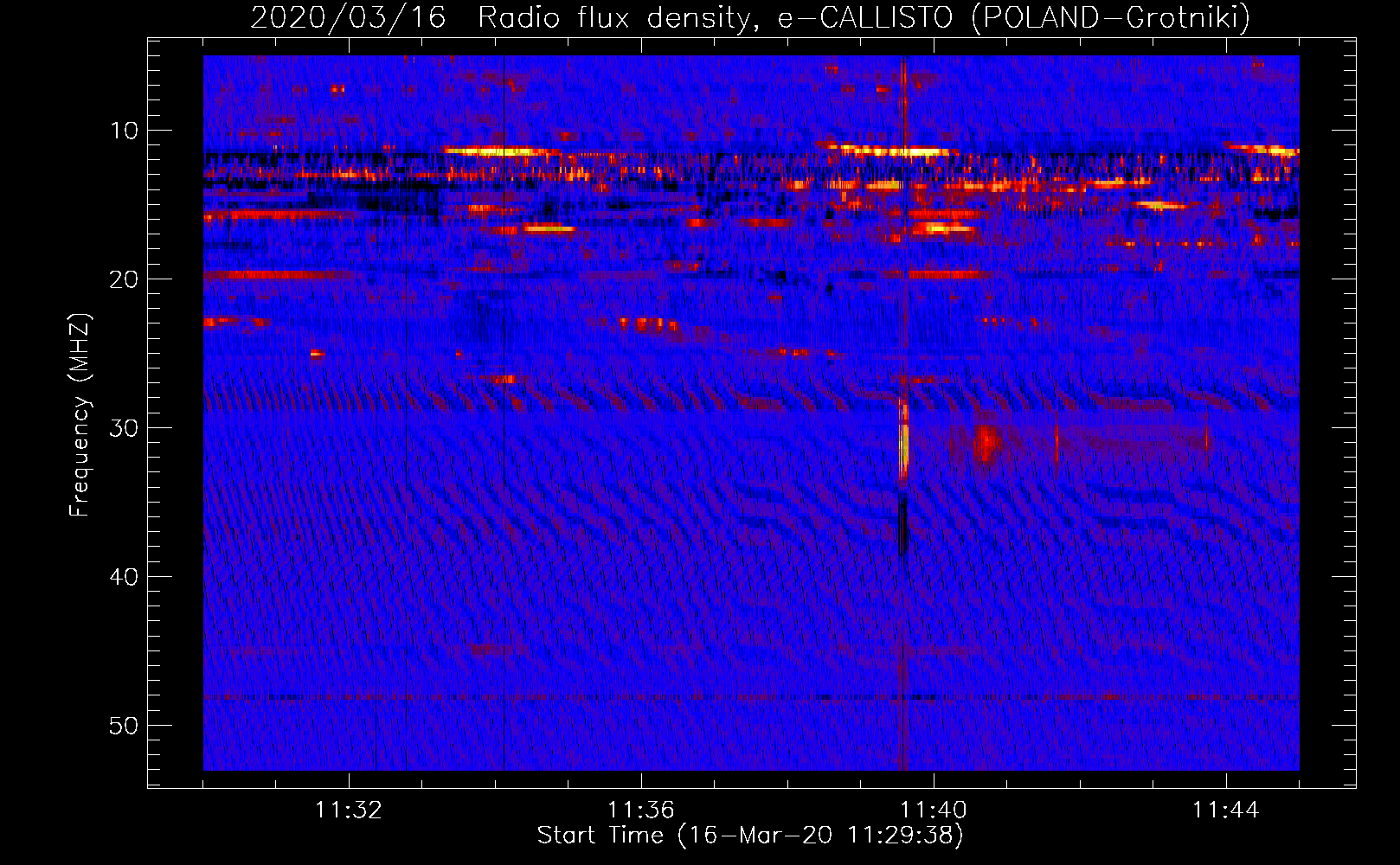
Task: Click the '11:36' time tick label
Action: coord(641,811)
